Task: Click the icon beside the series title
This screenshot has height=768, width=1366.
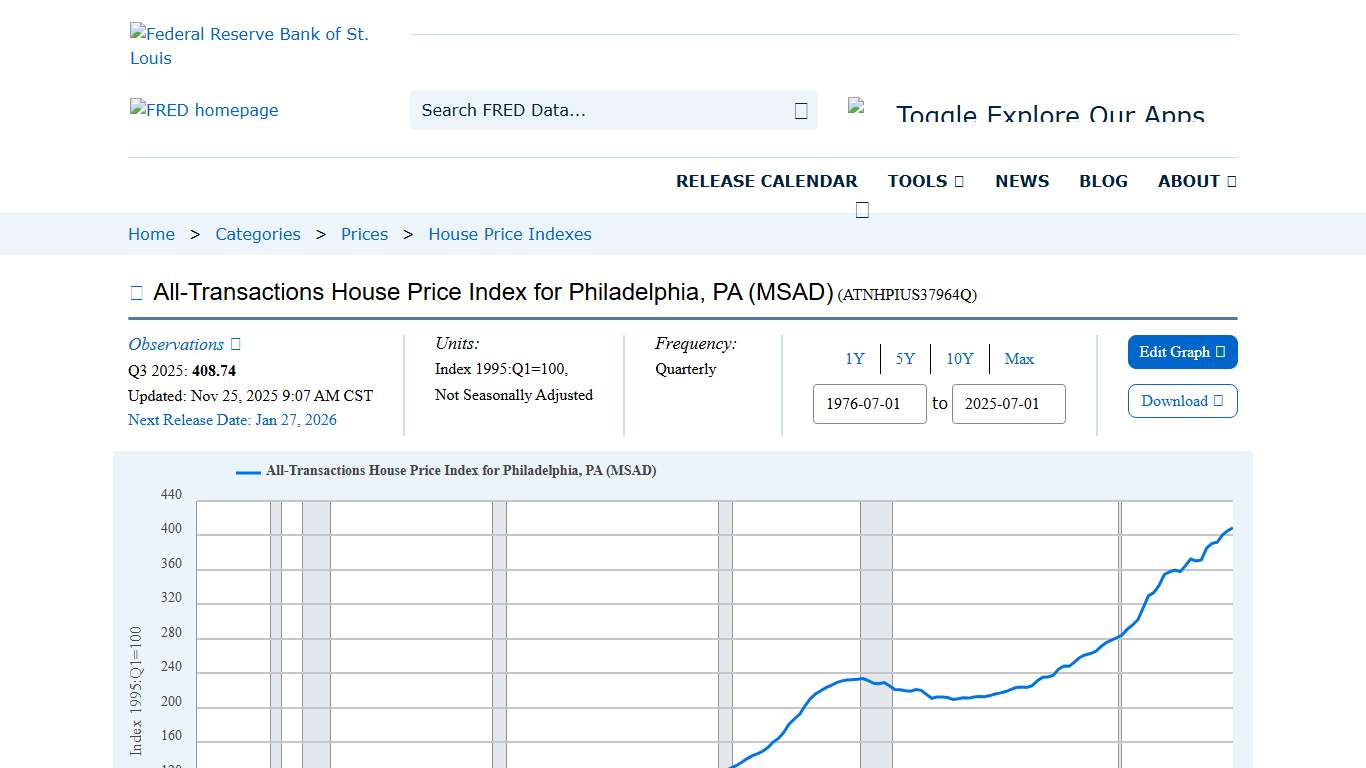Action: [x=136, y=291]
